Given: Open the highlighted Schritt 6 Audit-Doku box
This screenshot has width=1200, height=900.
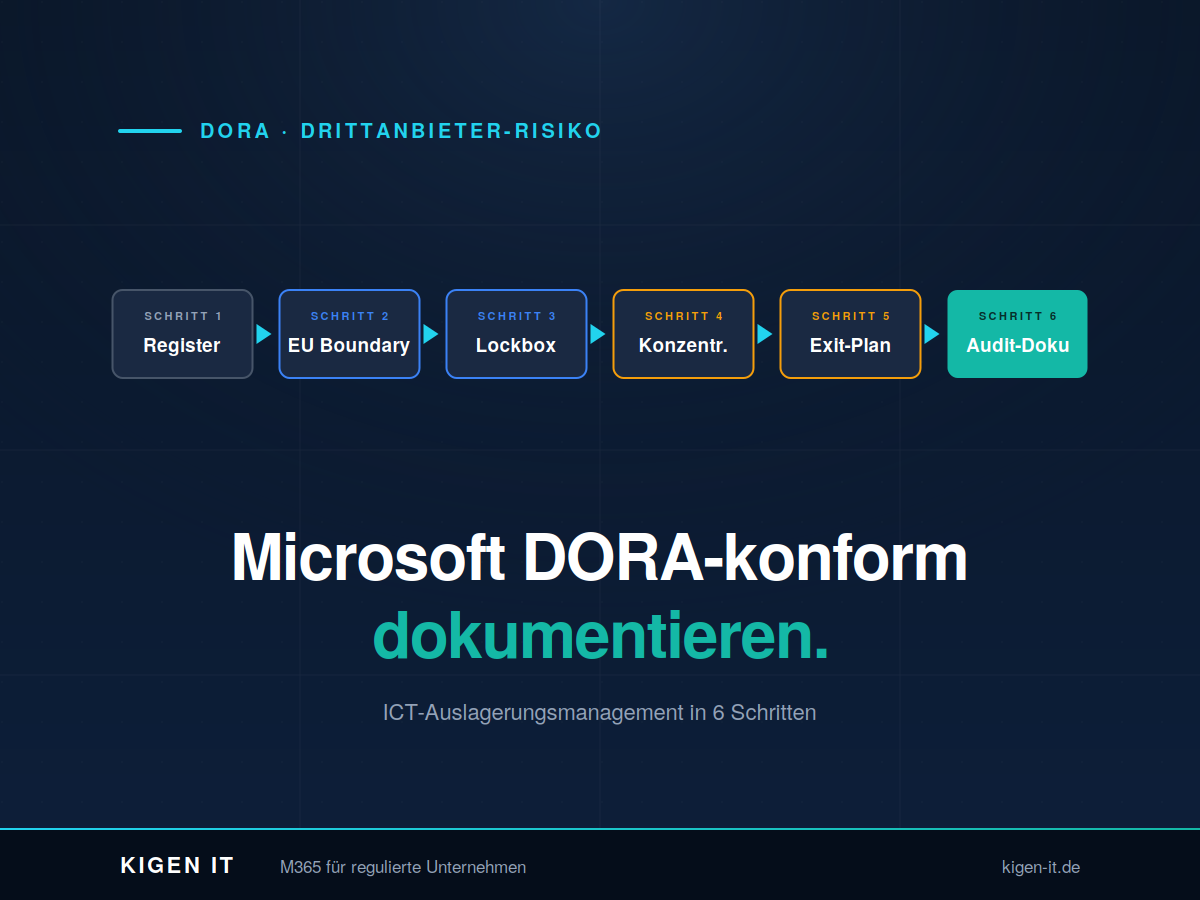Looking at the screenshot, I should coord(1017,334).
